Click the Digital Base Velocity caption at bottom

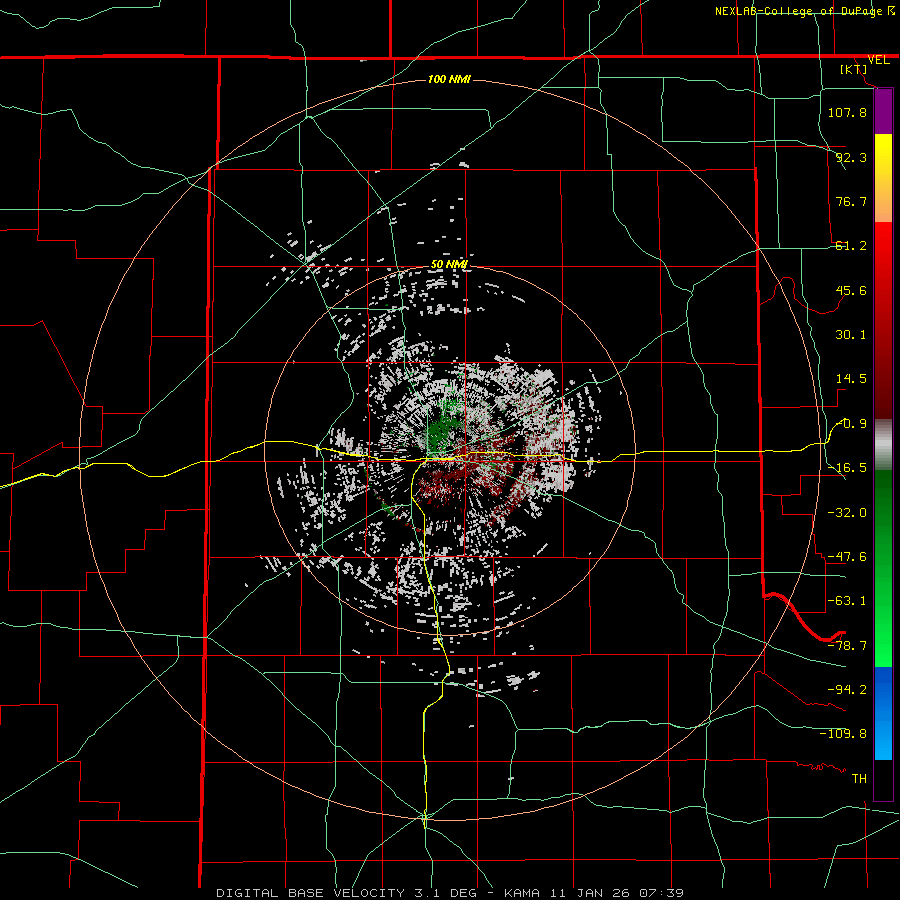pyautogui.click(x=449, y=893)
